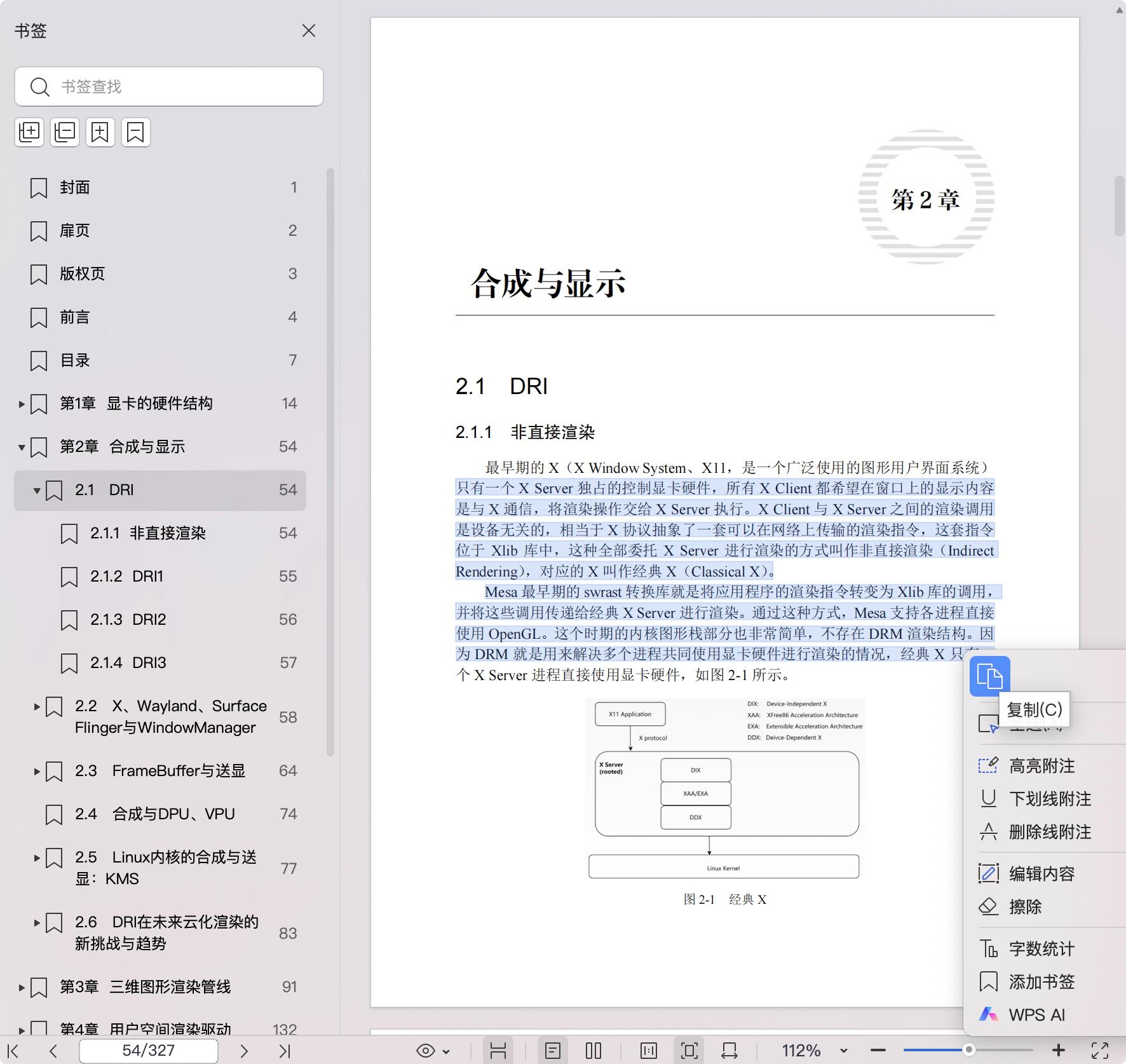The width and height of the screenshot is (1126, 1064).
Task: Click the 复制(C) button
Action: [x=1034, y=709]
